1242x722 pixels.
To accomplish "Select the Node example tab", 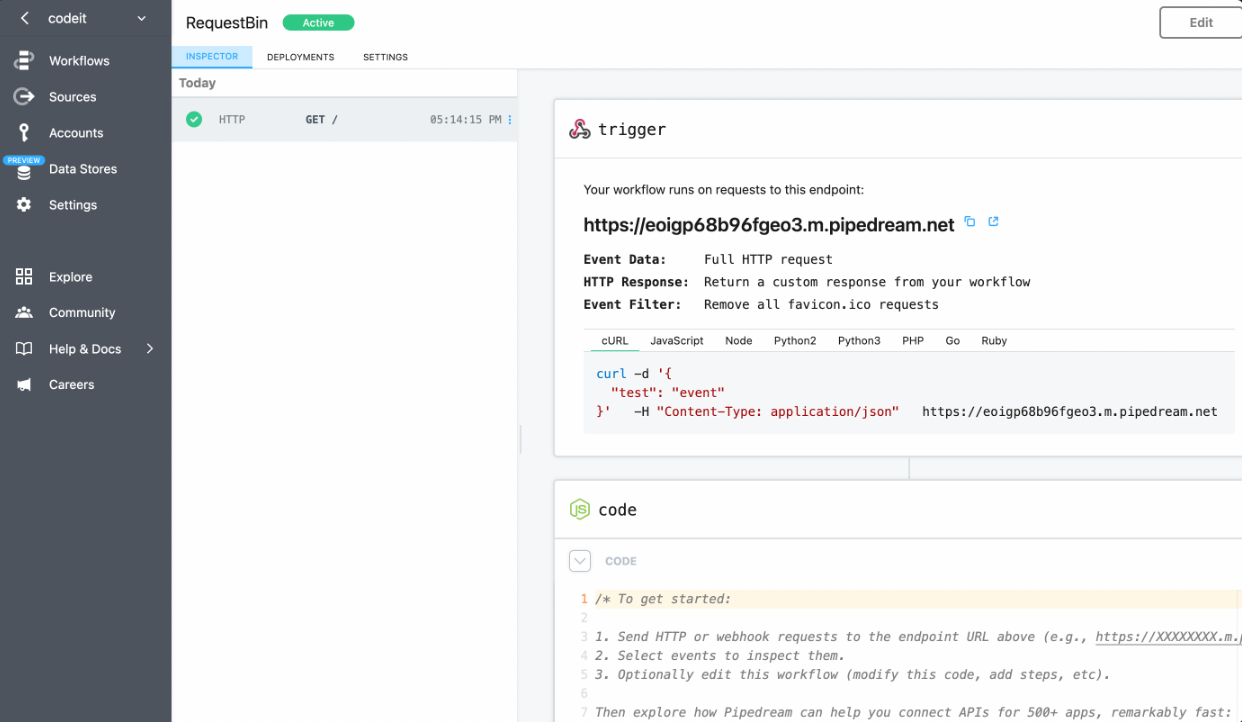I will (739, 341).
